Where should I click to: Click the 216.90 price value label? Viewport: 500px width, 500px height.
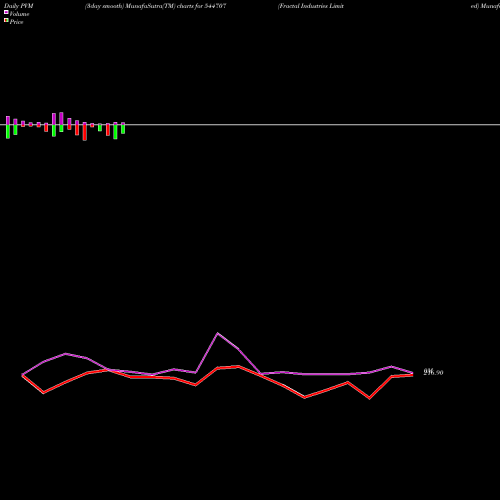[433, 372]
